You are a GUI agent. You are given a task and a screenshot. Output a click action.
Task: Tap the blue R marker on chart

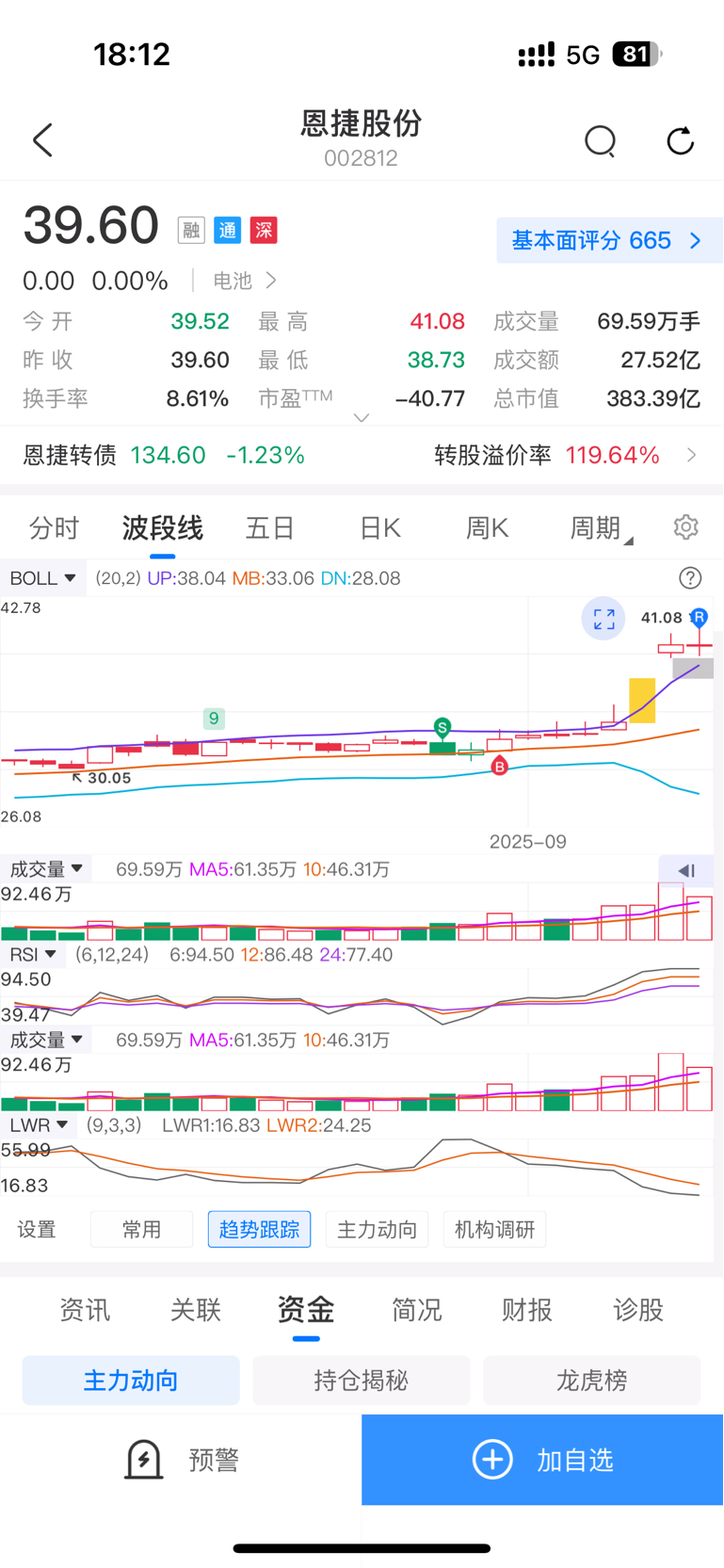coord(699,618)
